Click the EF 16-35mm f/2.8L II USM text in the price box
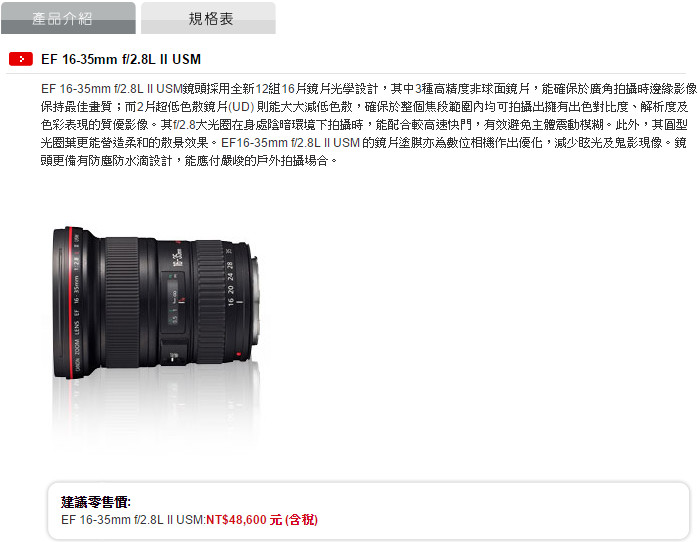Viewport: 698px width, 542px height. point(133,519)
